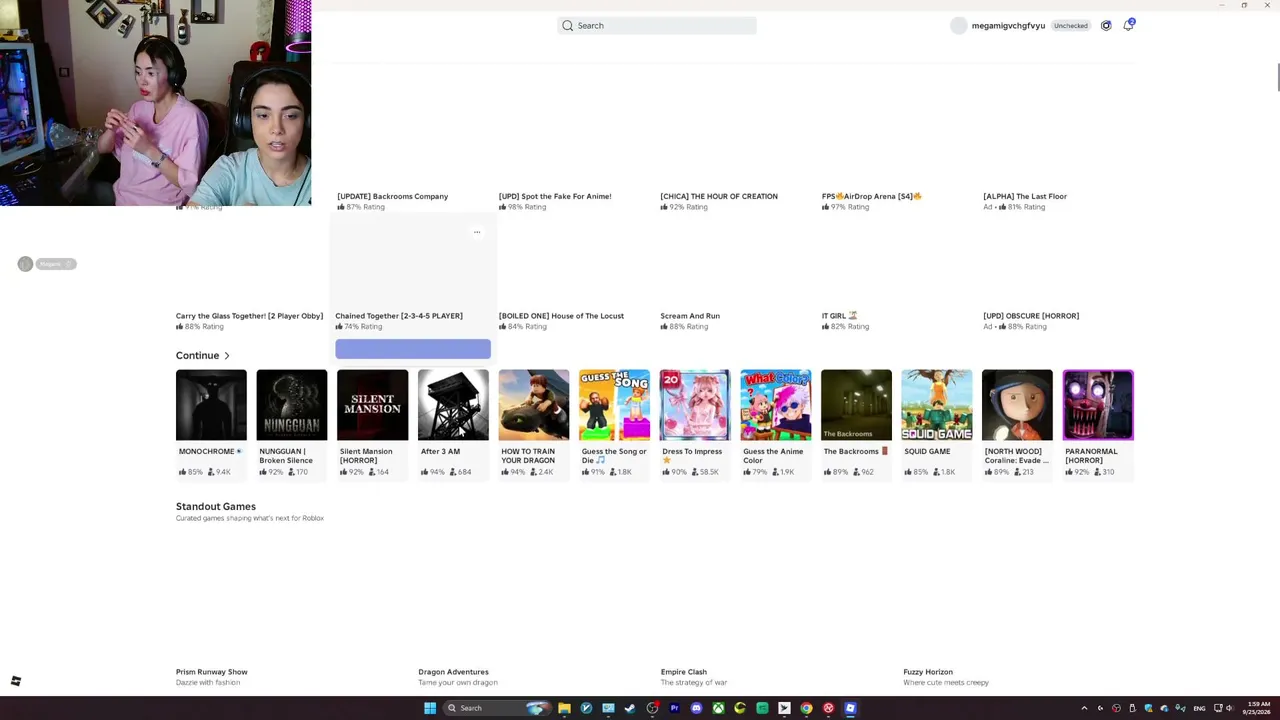Open FPS AirDrop Arena [S4] title
Image resolution: width=1280 pixels, height=720 pixels.
point(872,196)
